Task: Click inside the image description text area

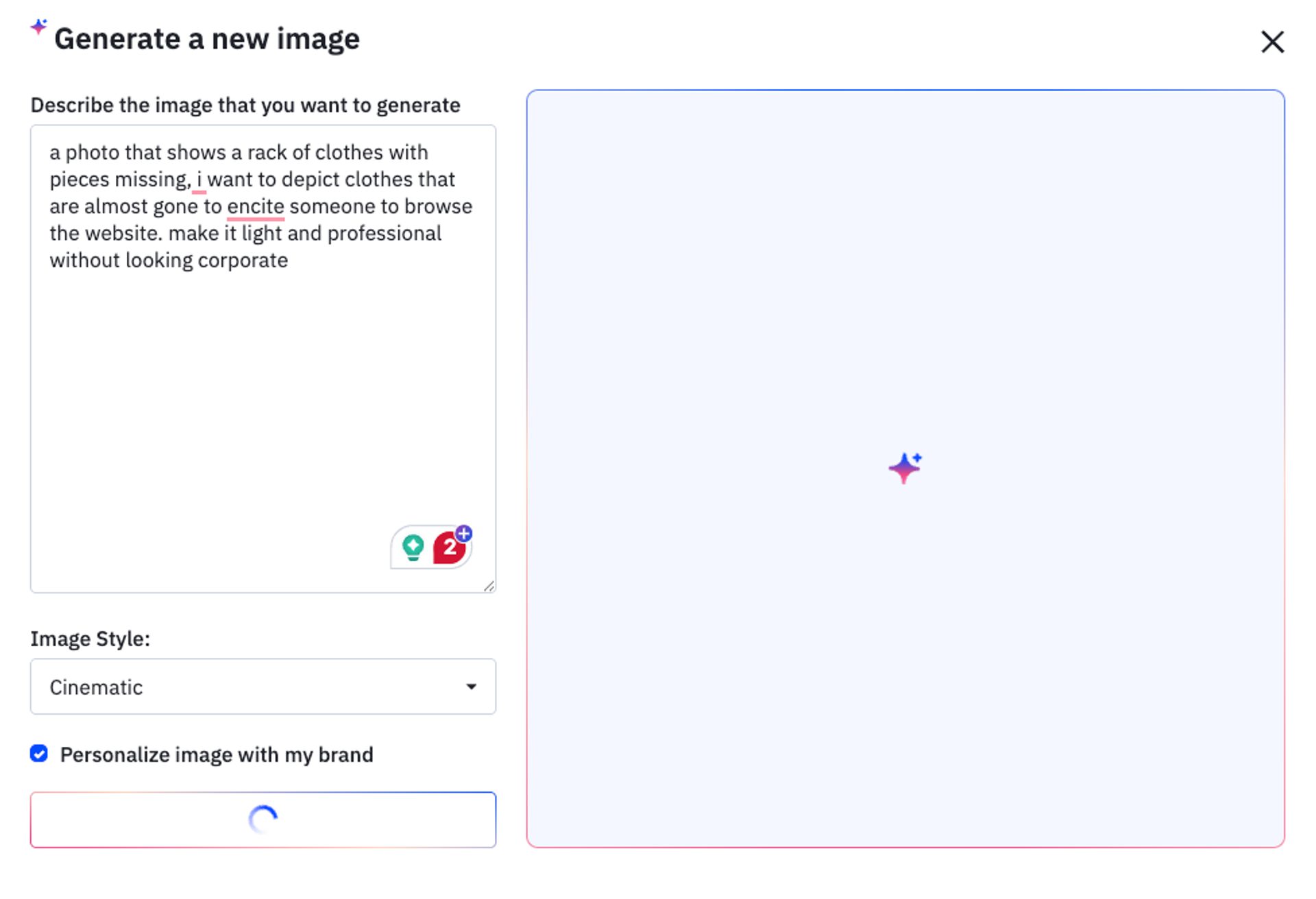Action: pyautogui.click(x=263, y=397)
